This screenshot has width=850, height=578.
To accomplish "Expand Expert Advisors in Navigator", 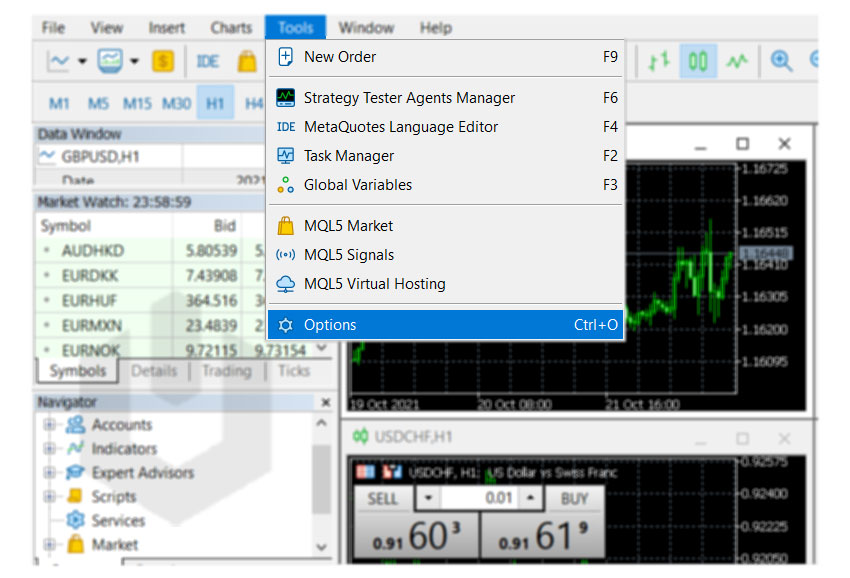I will click(49, 473).
